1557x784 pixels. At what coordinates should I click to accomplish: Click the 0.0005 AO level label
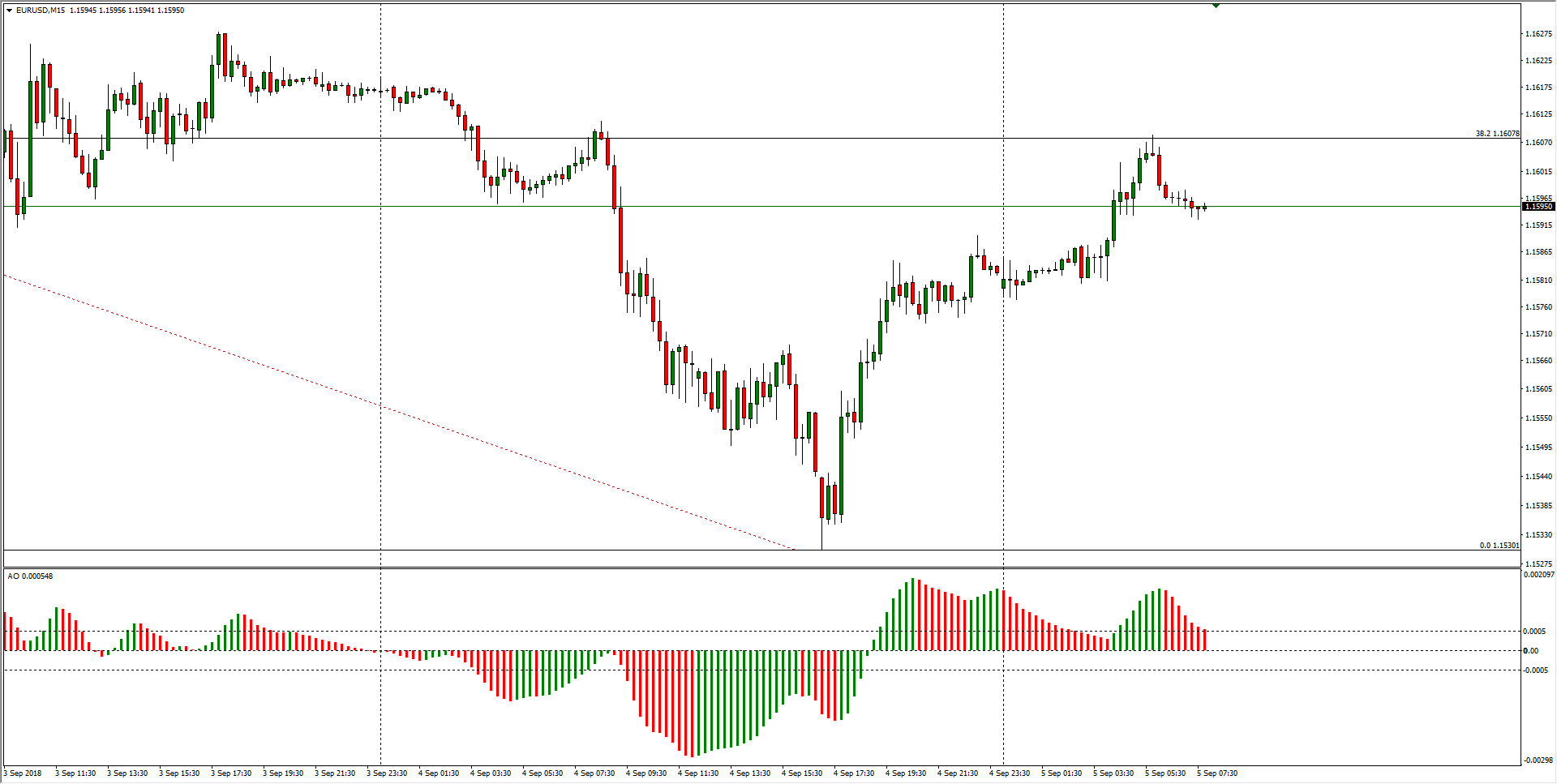(x=1534, y=632)
